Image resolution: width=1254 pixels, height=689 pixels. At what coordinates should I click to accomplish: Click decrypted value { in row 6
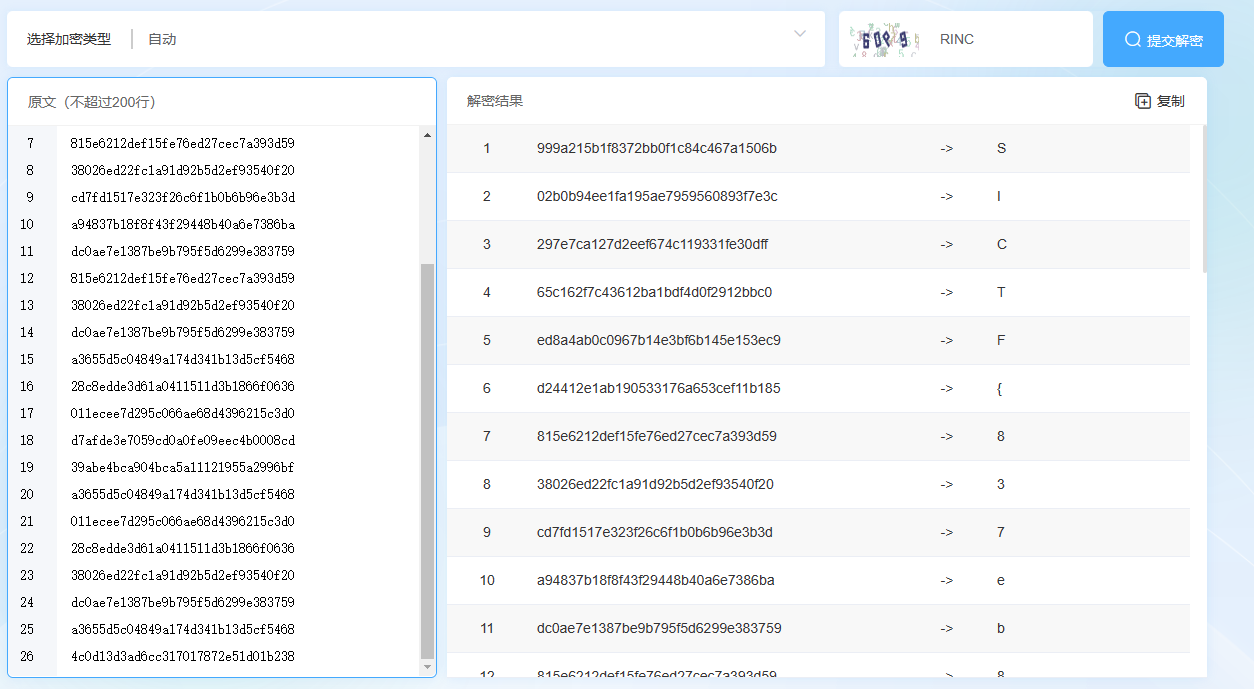coord(999,388)
